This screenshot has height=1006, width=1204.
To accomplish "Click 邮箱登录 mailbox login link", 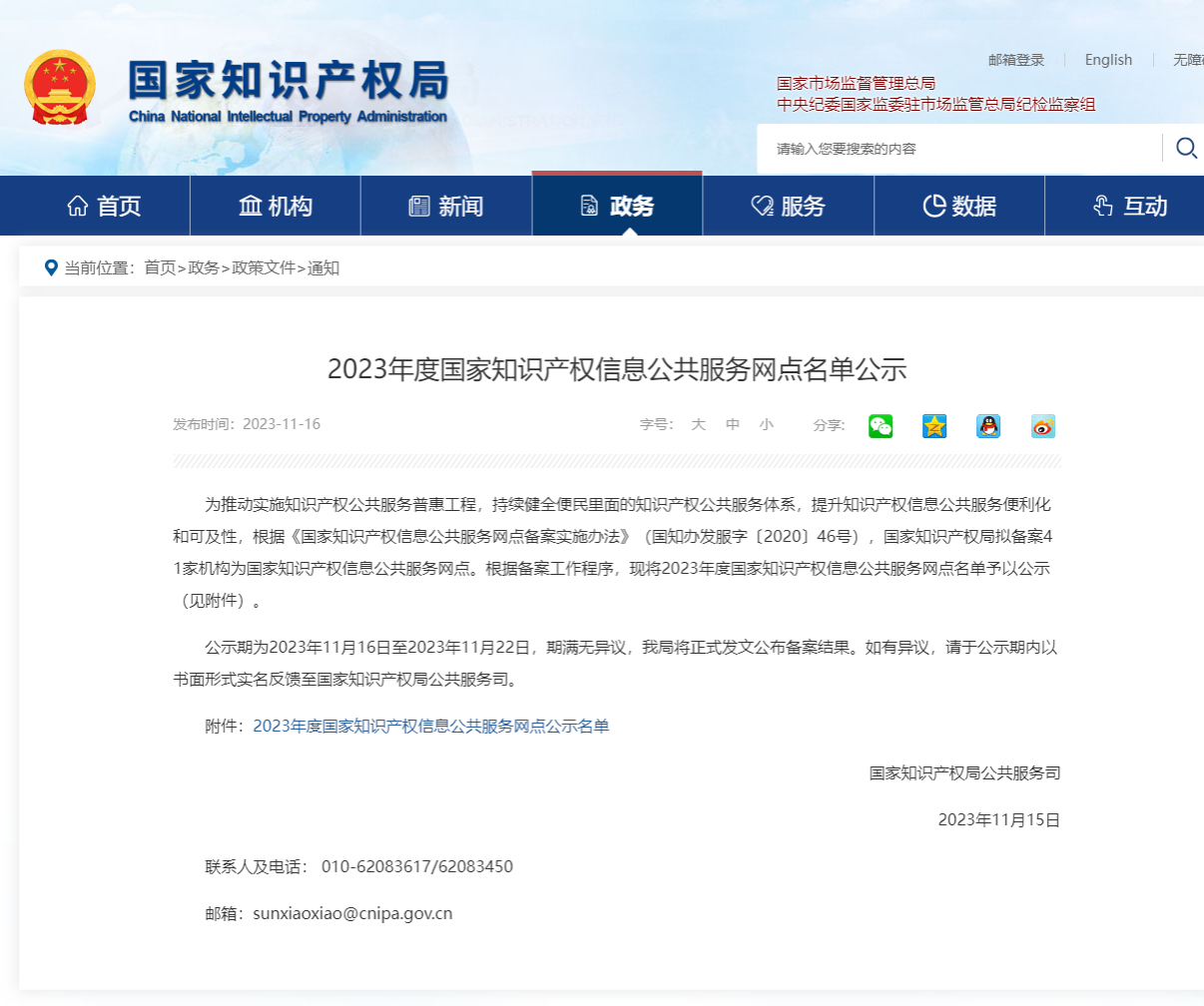I will coord(1016,60).
